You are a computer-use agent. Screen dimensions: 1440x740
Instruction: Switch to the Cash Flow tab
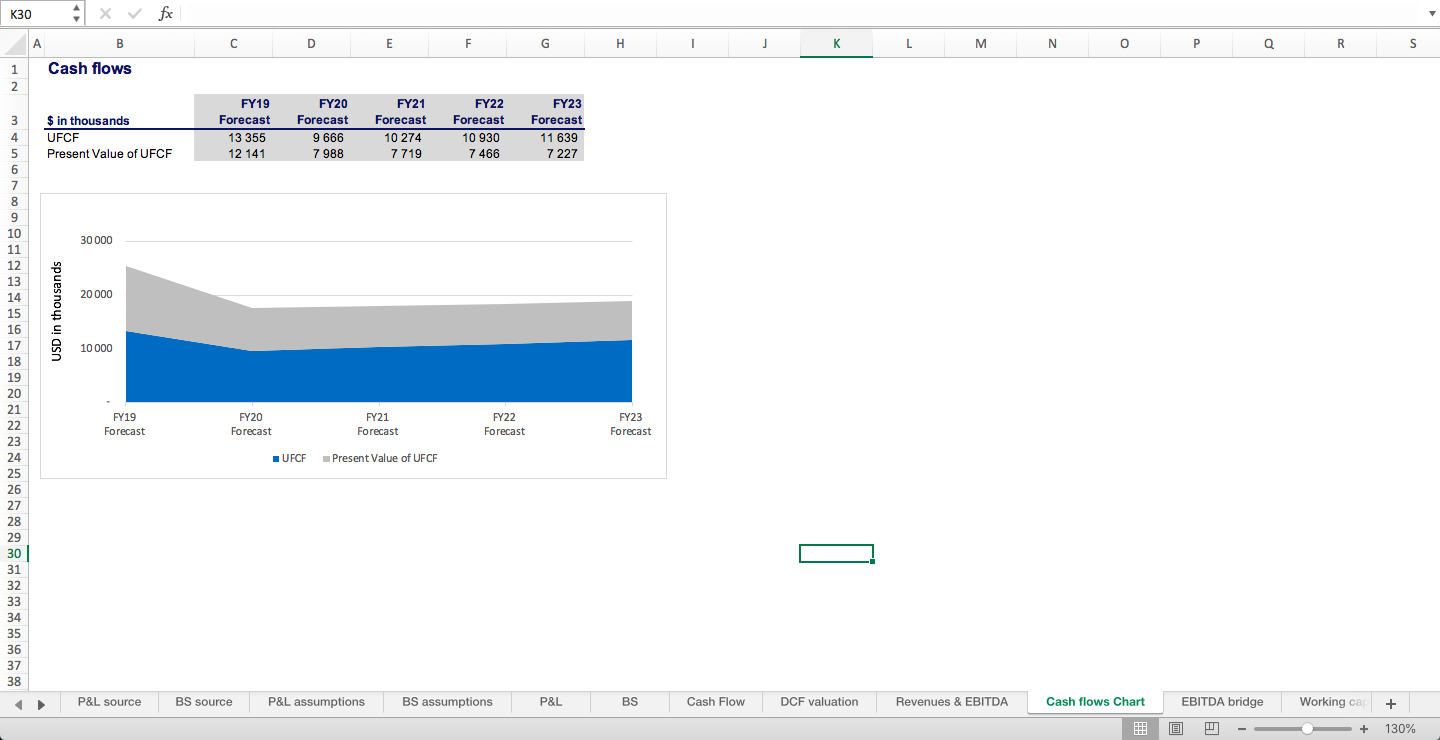pyautogui.click(x=715, y=702)
